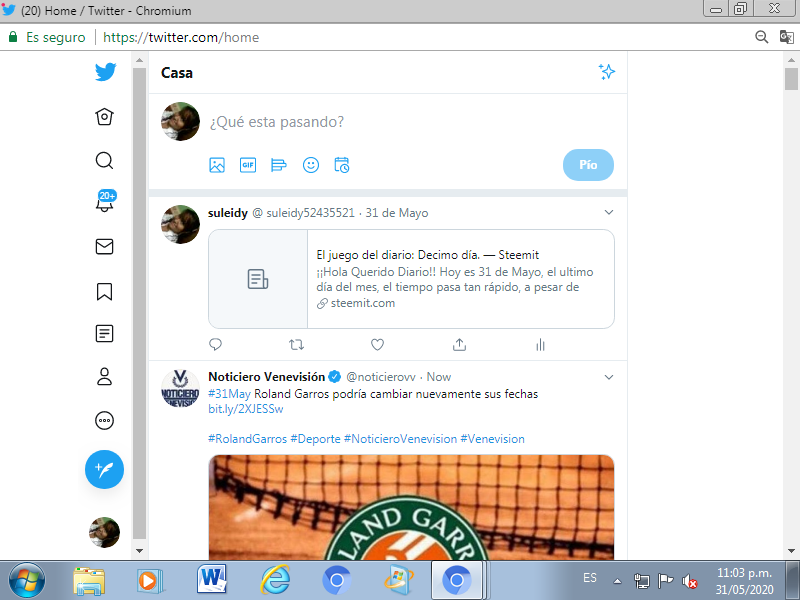Click the profile picture beside the compose box
800x600 pixels.
pos(181,121)
